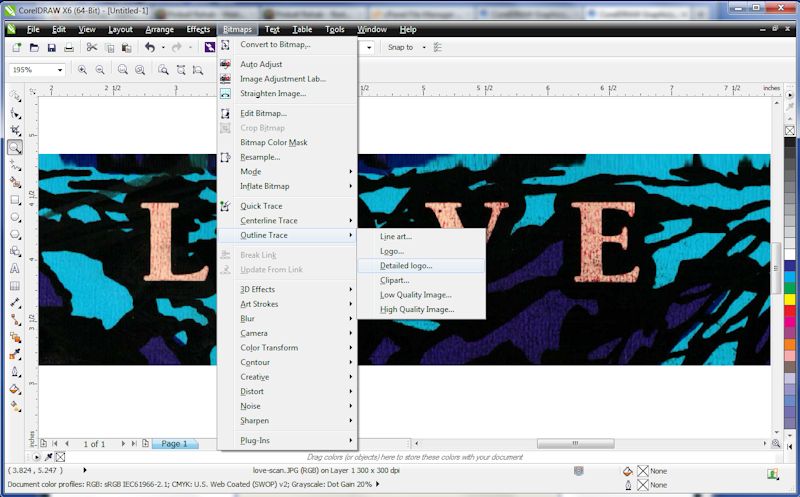Select the Table tool in toolbox
The image size is (800, 497).
pyautogui.click(x=15, y=285)
